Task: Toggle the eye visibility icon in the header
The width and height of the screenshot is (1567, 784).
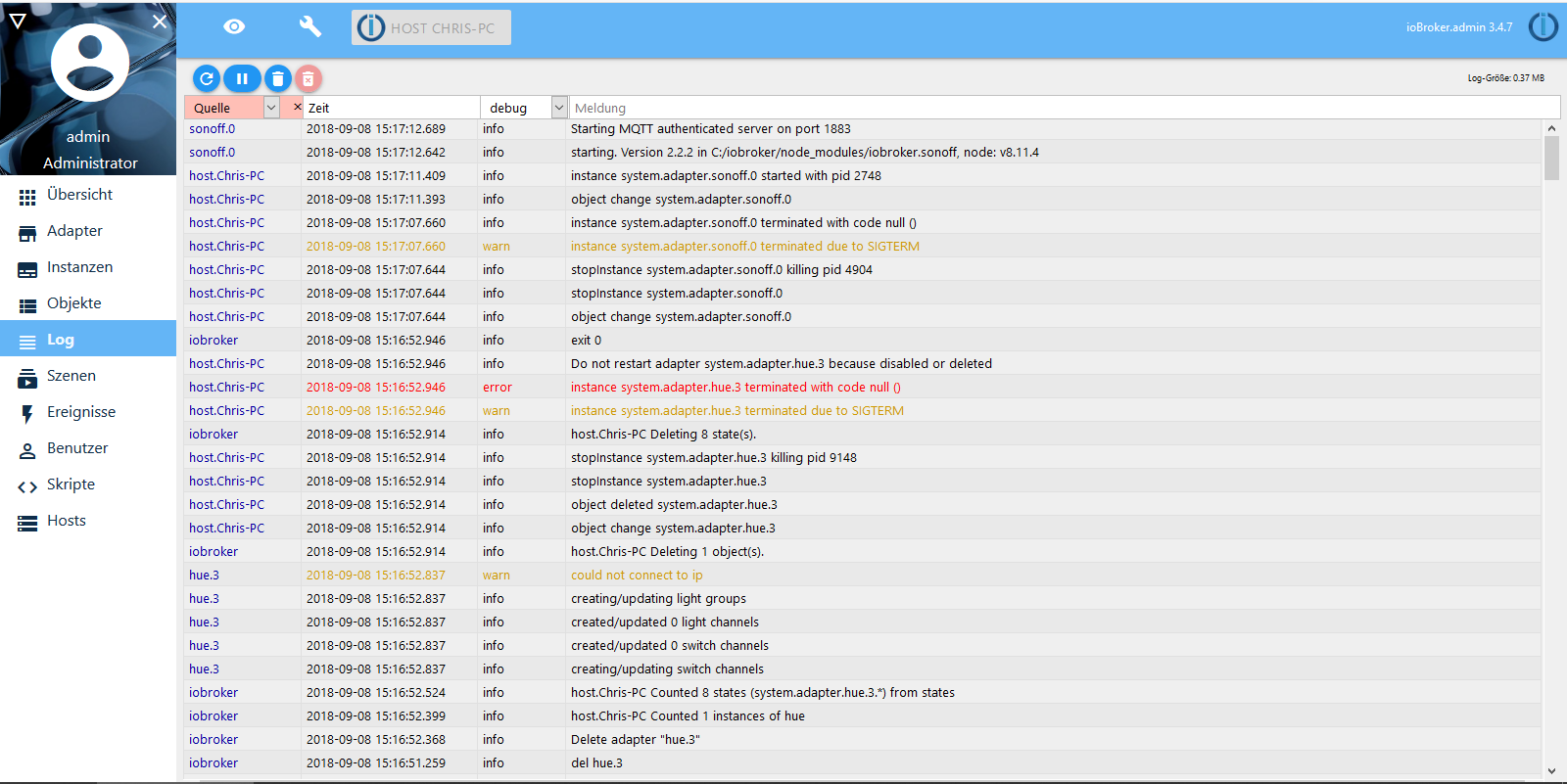Action: (234, 26)
